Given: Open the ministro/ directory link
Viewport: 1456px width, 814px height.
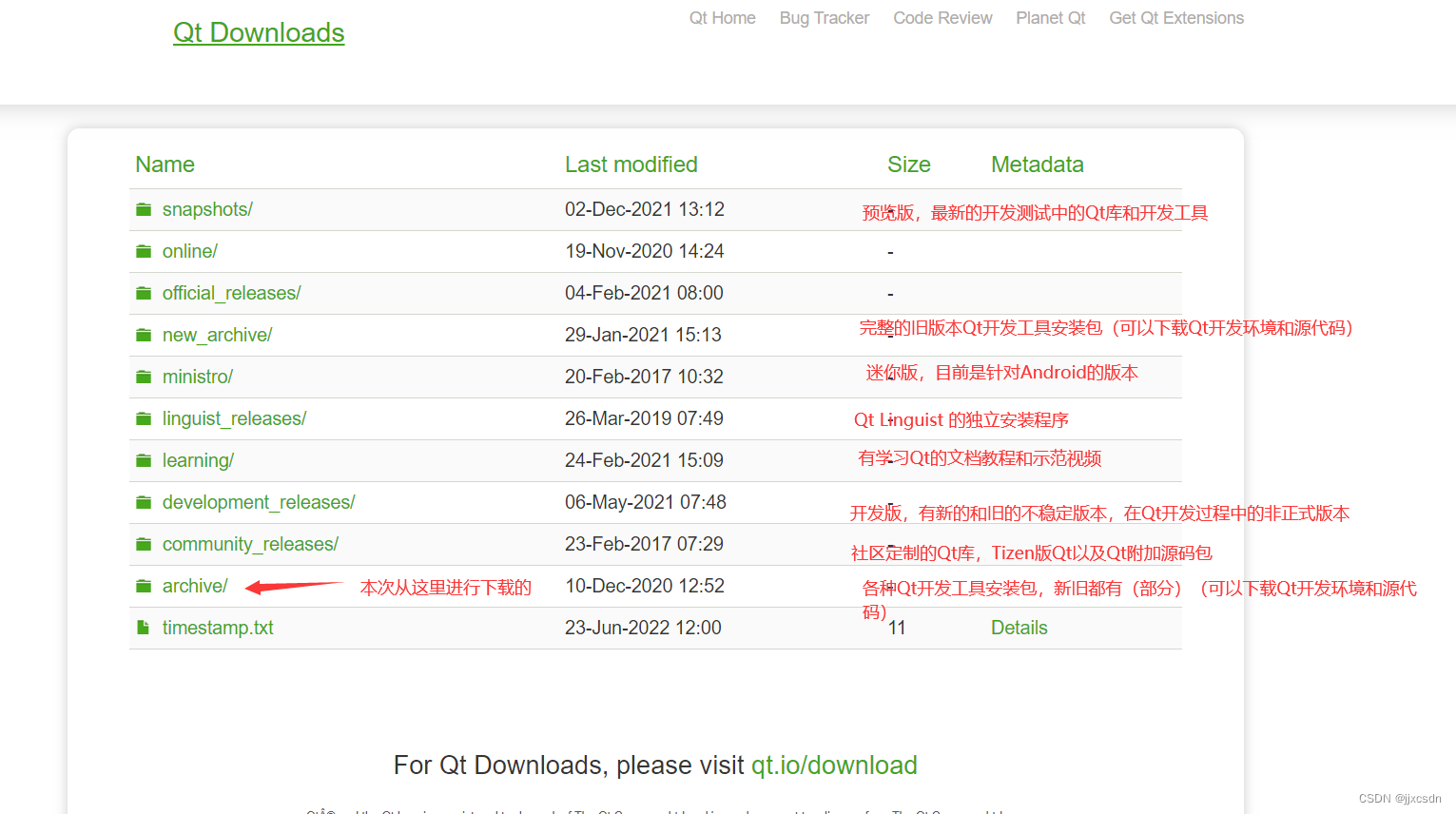Looking at the screenshot, I should (x=198, y=377).
